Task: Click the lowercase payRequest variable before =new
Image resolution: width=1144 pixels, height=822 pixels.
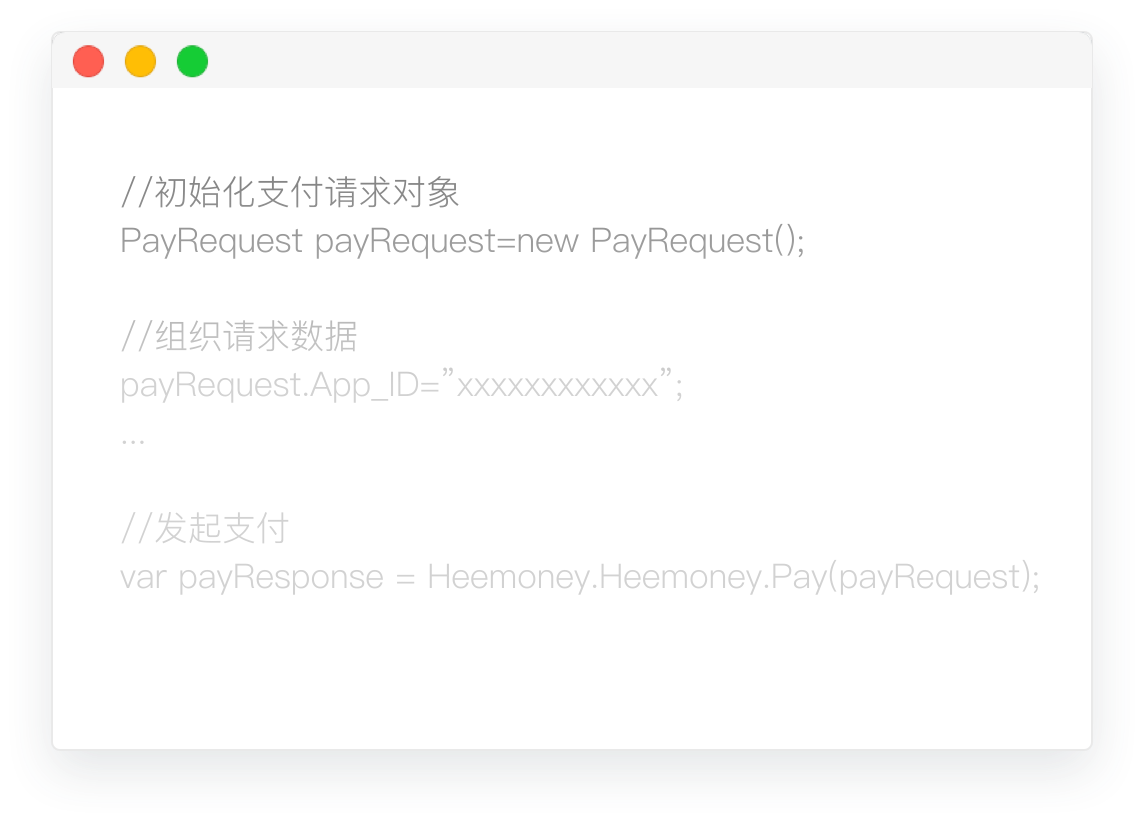Action: point(405,241)
